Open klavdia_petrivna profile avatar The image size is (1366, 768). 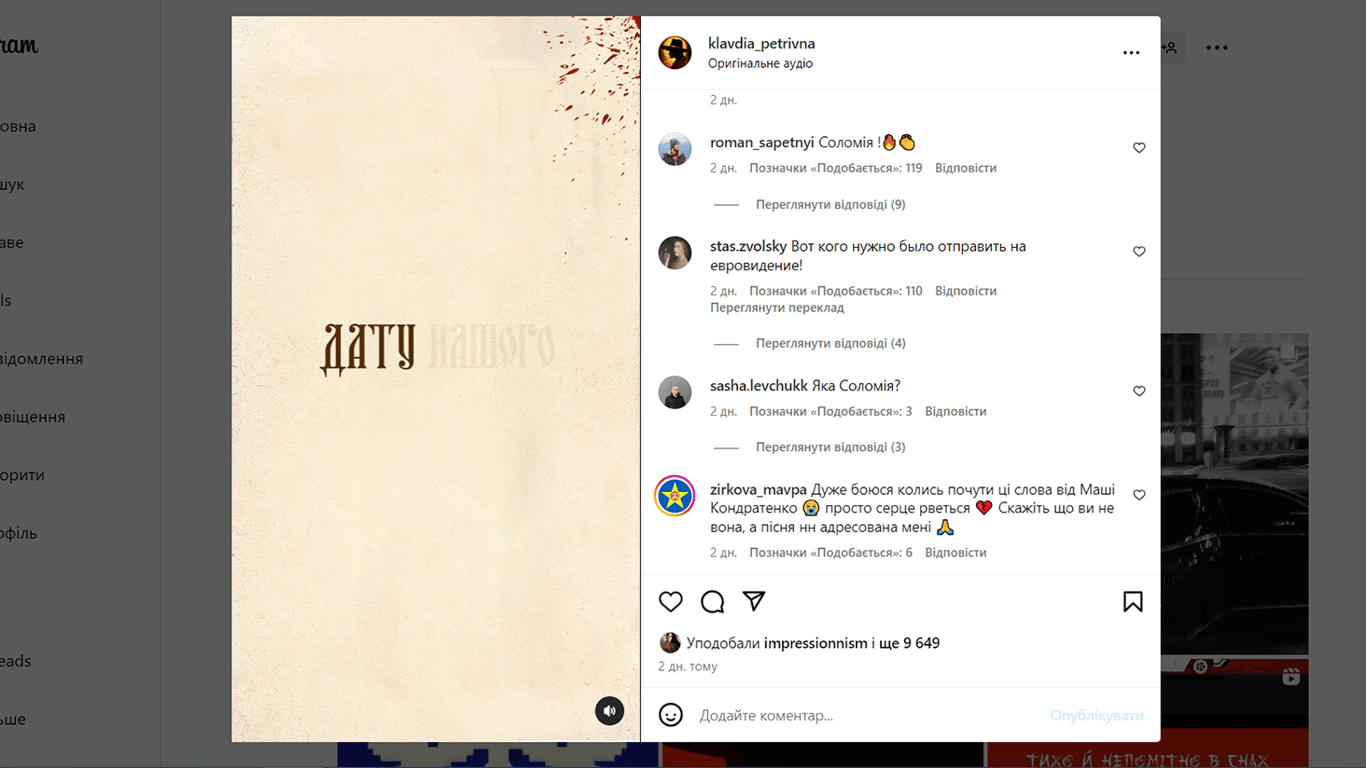[x=675, y=52]
